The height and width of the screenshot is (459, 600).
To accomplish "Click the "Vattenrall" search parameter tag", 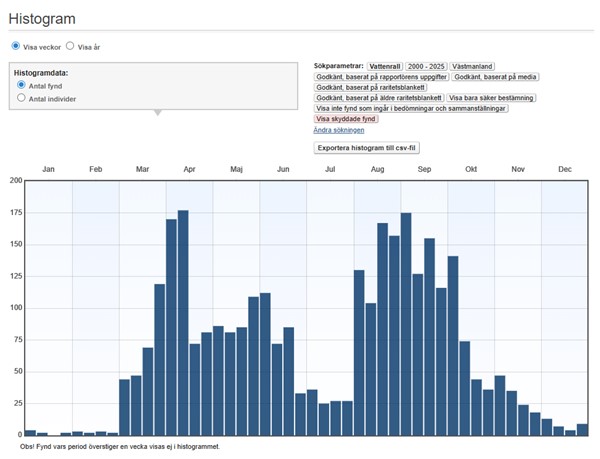I will click(x=384, y=65).
